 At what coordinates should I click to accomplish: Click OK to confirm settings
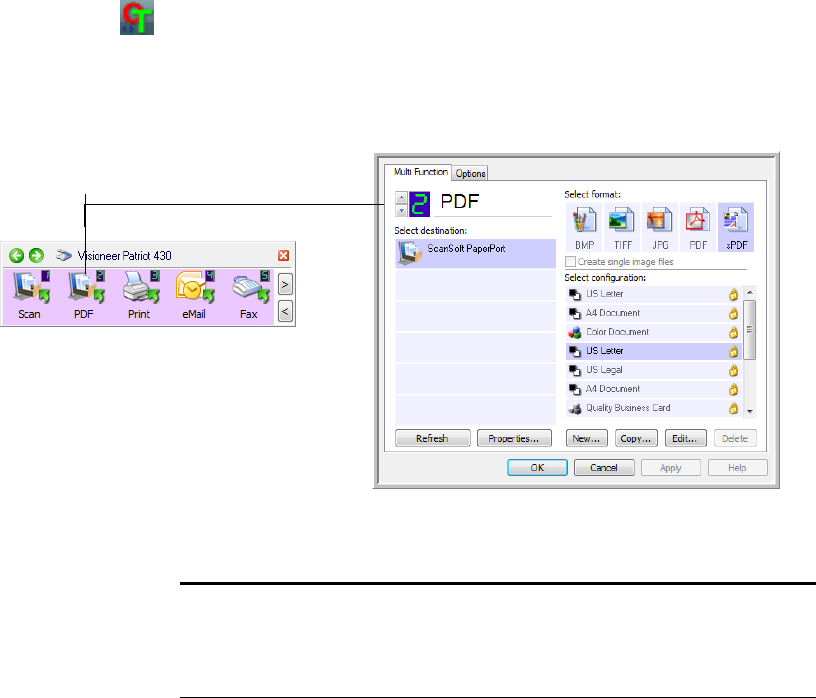537,467
